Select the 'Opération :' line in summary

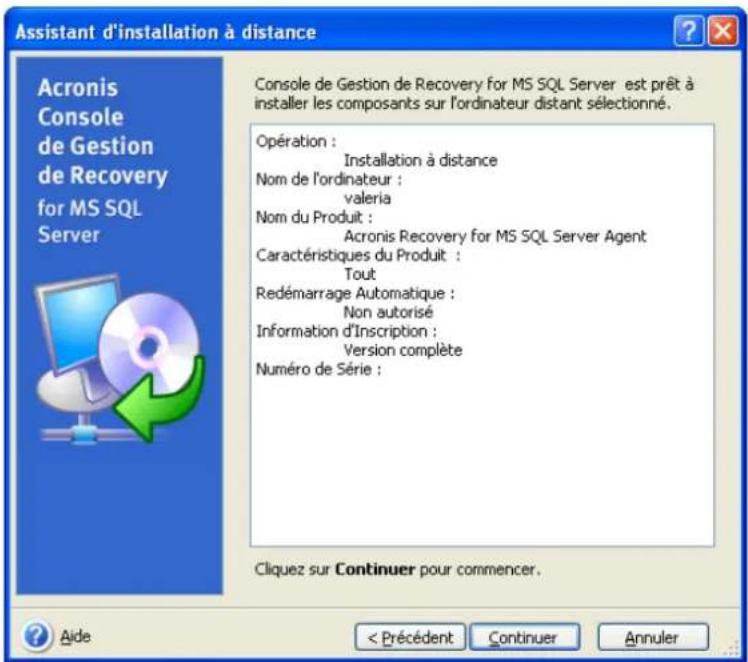(296, 142)
